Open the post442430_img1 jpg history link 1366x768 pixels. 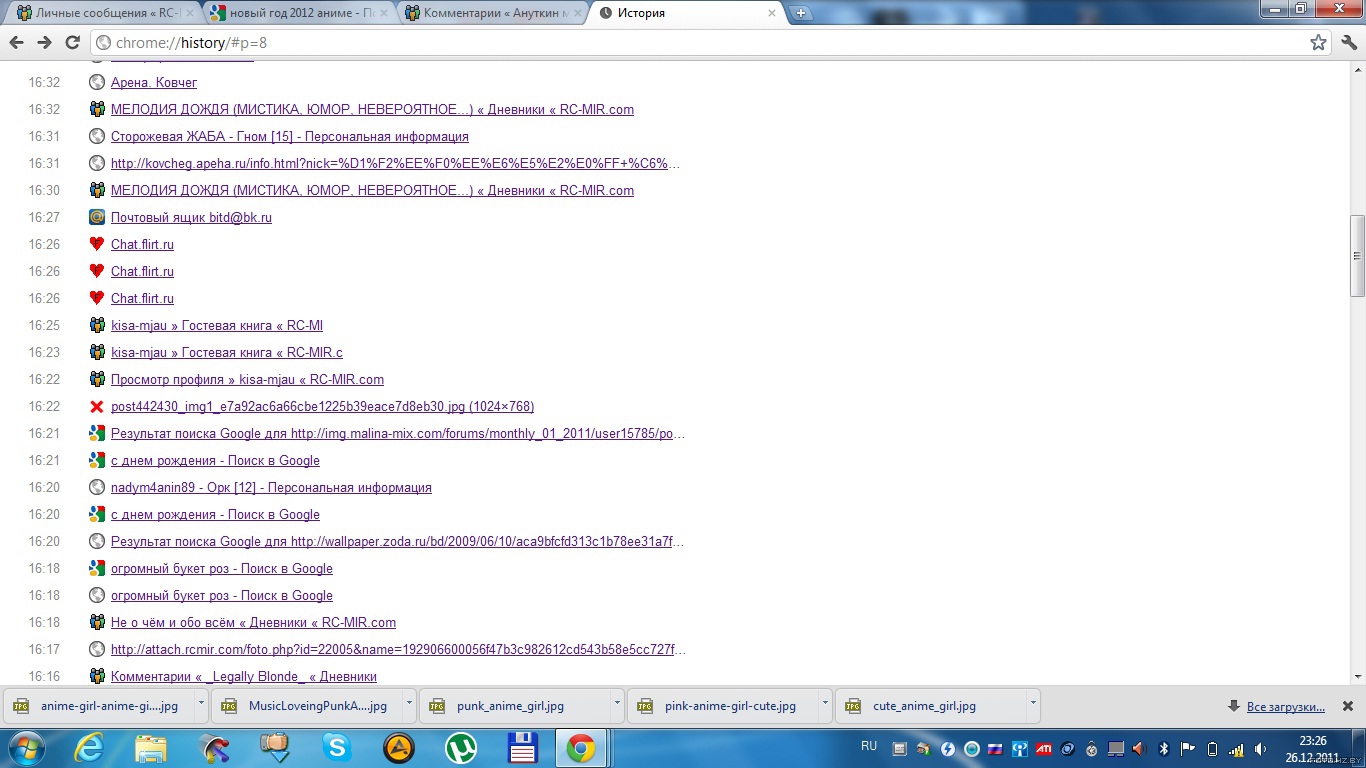tap(322, 407)
